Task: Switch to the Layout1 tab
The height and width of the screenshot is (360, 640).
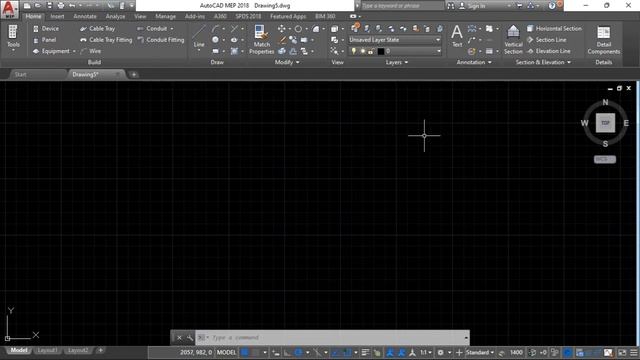Action: [47, 350]
